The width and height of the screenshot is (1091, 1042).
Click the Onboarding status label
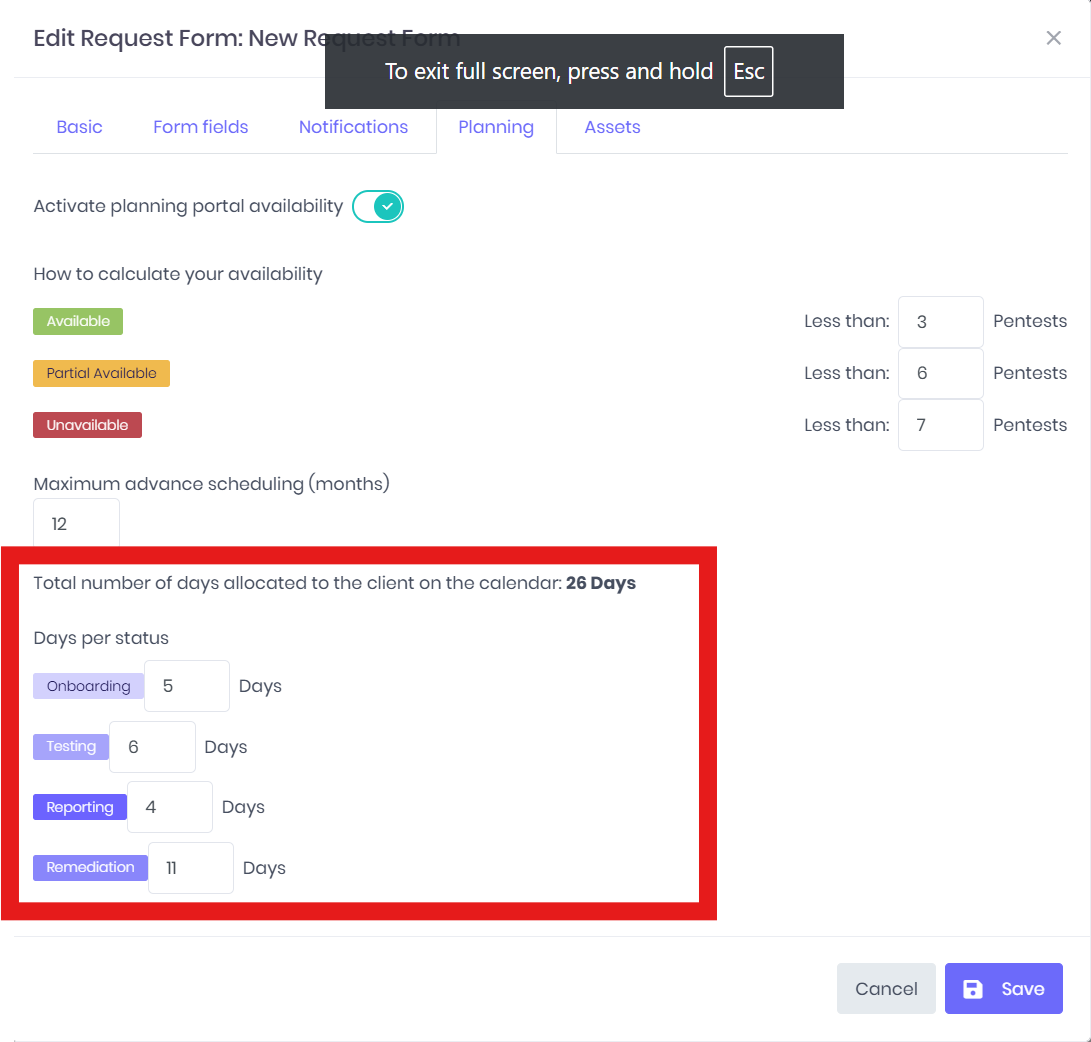coord(88,686)
